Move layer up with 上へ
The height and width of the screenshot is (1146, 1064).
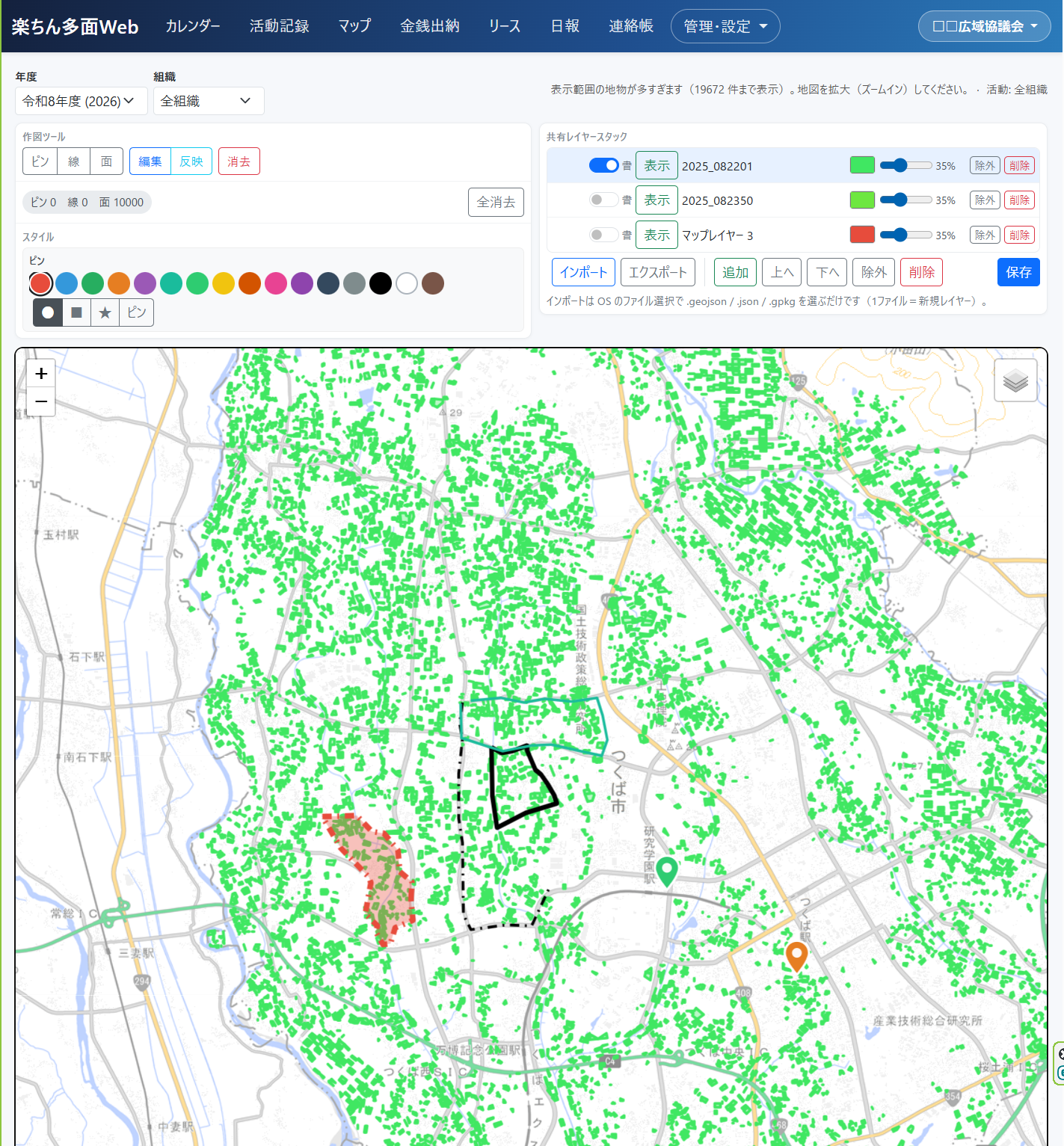(x=782, y=272)
